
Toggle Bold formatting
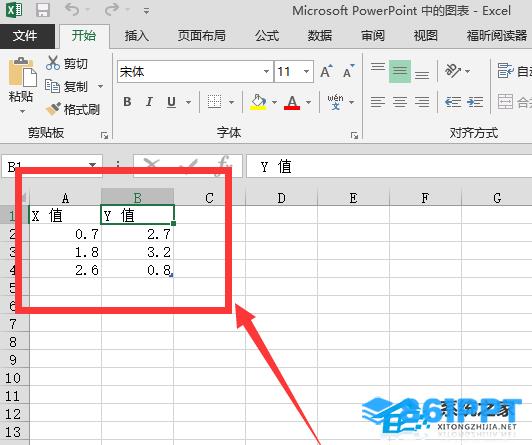(x=128, y=102)
